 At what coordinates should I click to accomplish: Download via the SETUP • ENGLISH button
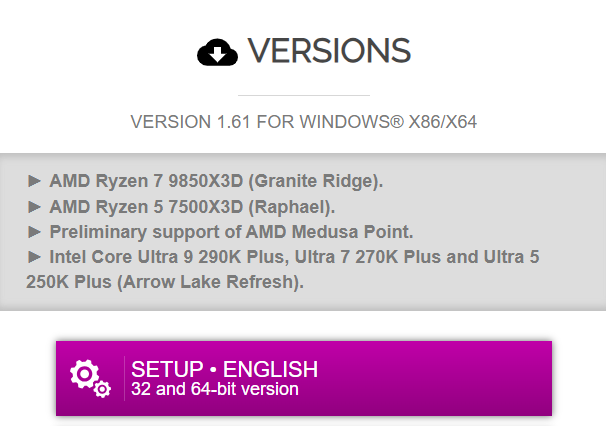tap(303, 378)
